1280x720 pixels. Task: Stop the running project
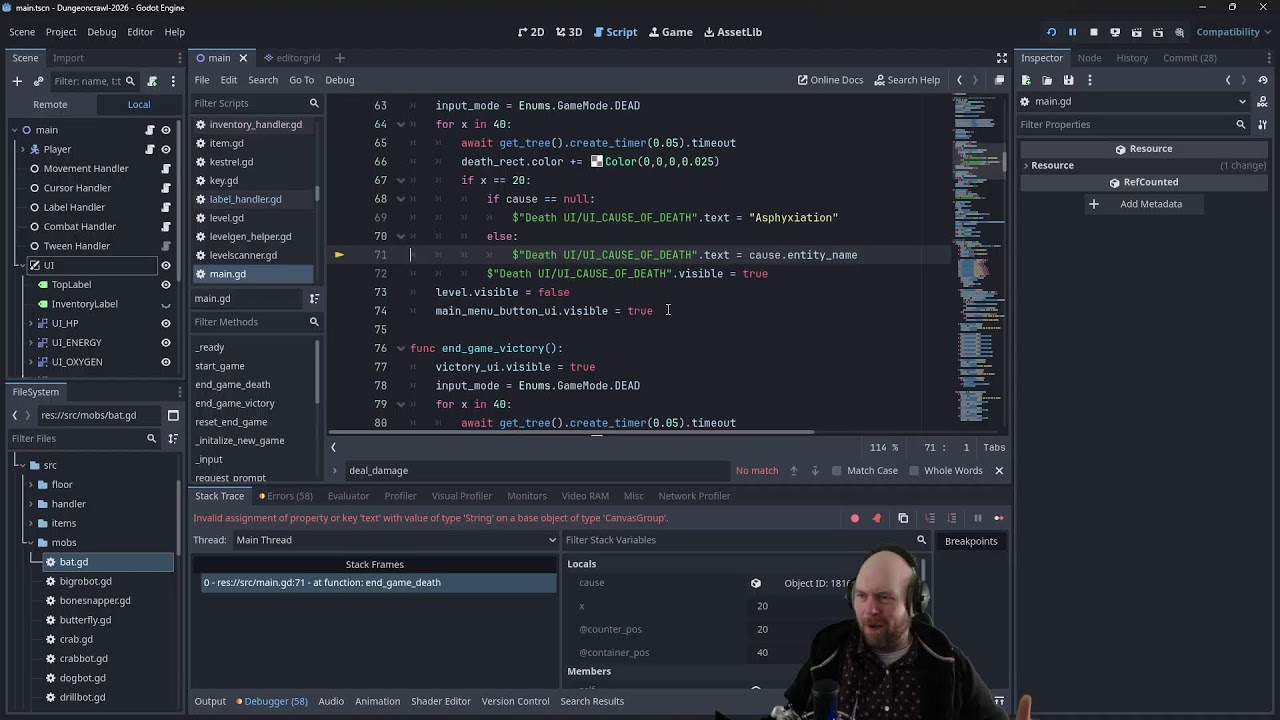pyautogui.click(x=1094, y=32)
